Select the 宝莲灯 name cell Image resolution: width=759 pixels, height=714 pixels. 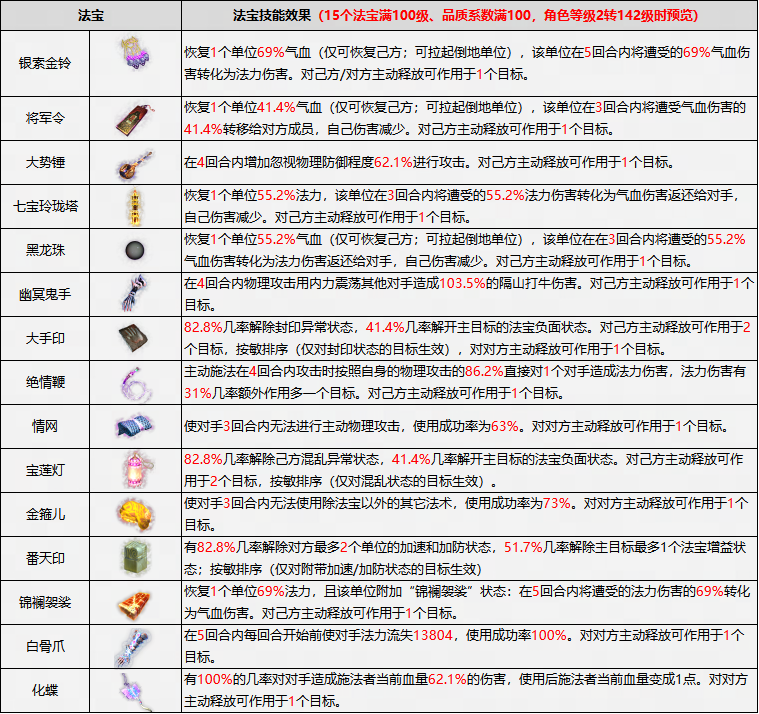pos(45,471)
